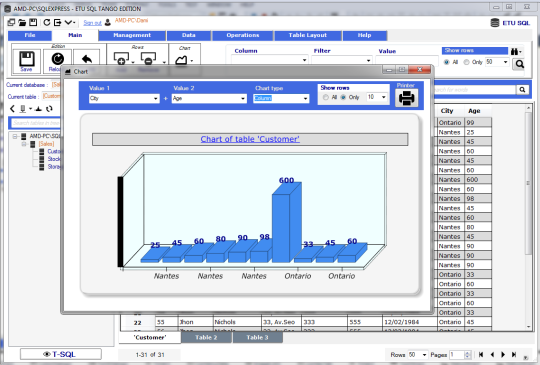Select the 'All' radio in Chart Show rows
Viewport: 540px width, 365px height.
tap(325, 97)
